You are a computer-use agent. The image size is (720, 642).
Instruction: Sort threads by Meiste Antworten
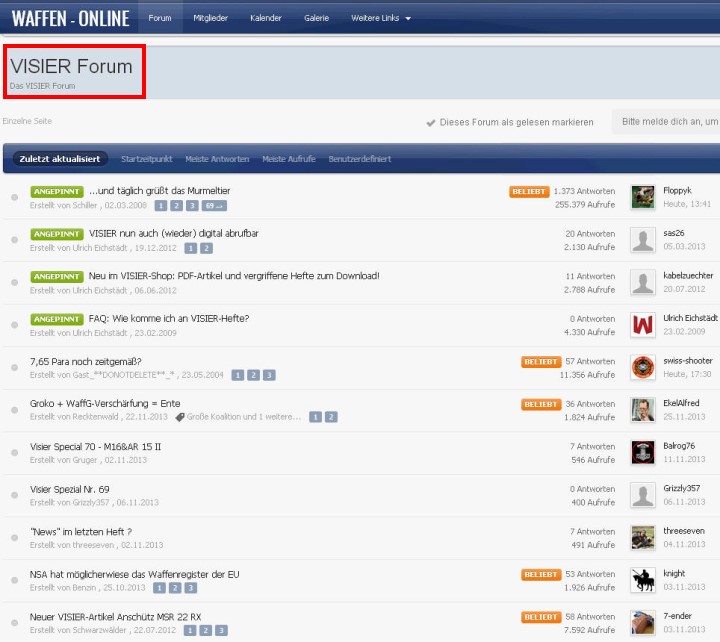[x=217, y=159]
